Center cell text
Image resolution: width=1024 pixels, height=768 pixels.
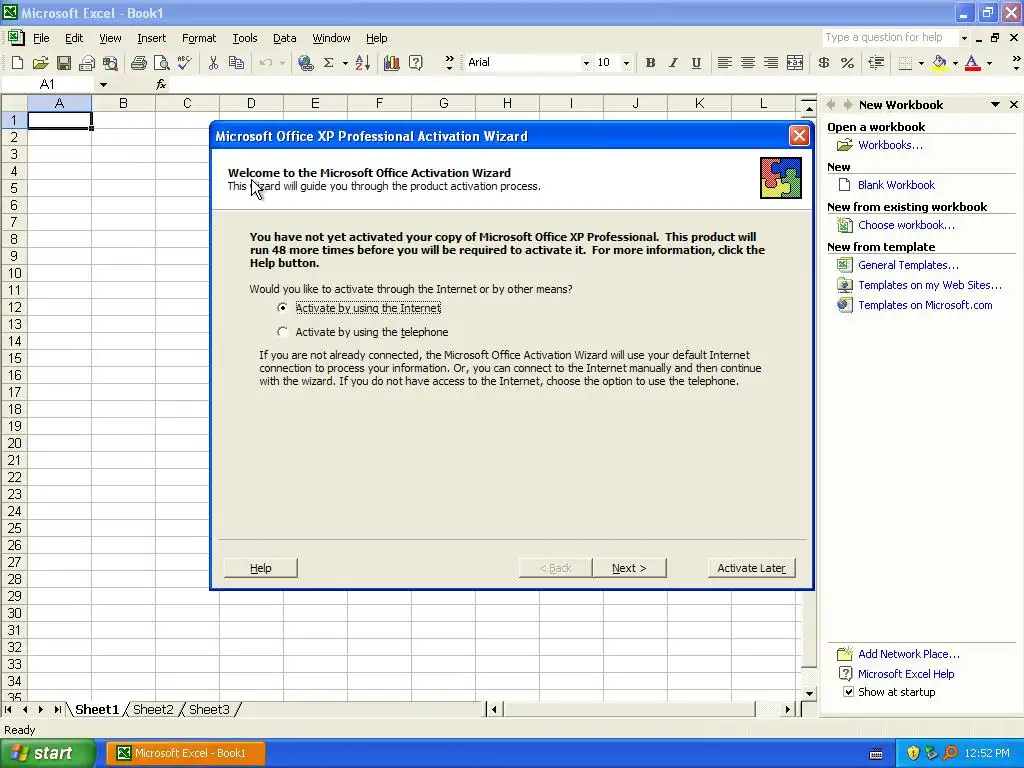click(748, 63)
